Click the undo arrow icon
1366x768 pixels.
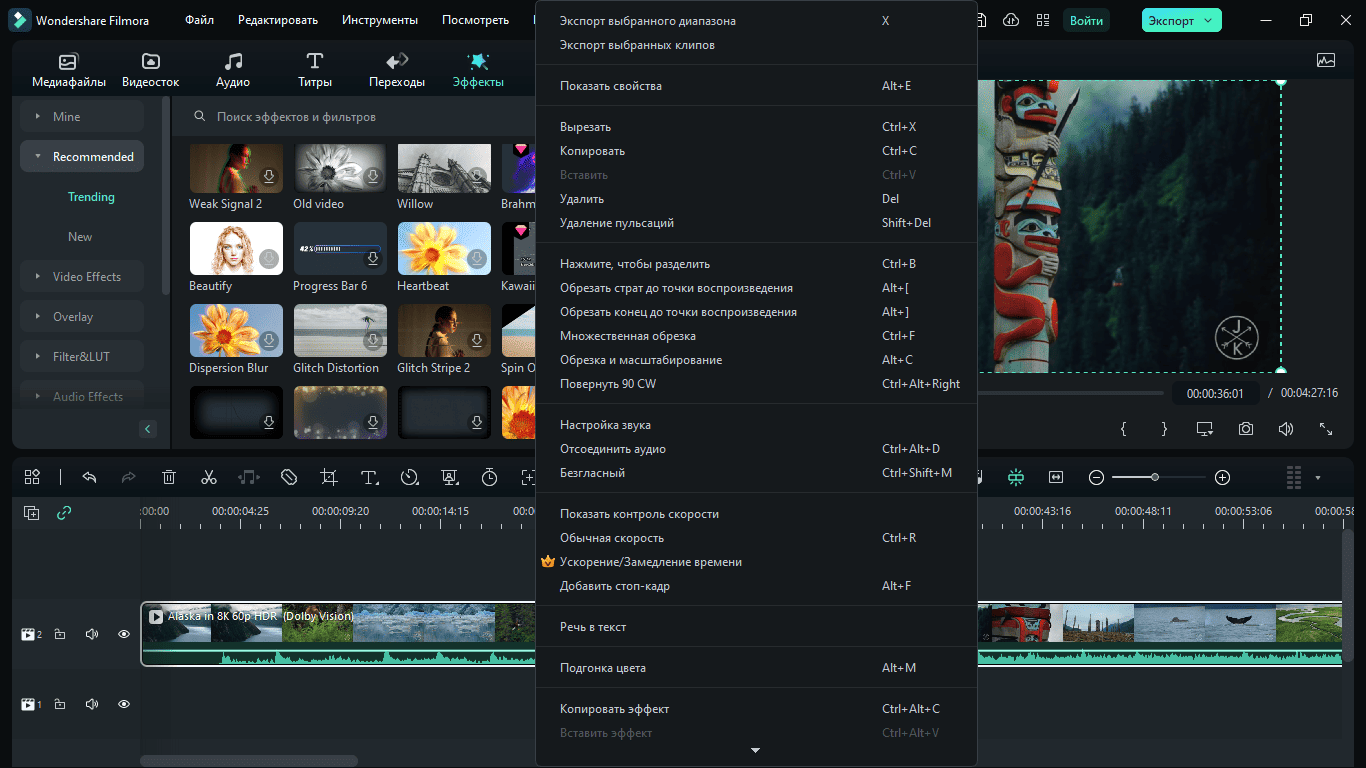click(89, 477)
